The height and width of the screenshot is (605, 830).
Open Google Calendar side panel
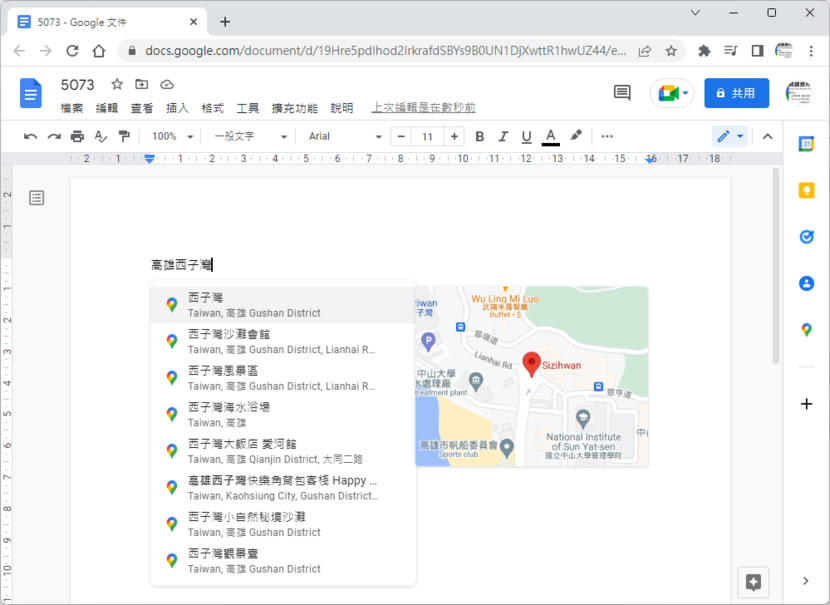click(x=806, y=143)
